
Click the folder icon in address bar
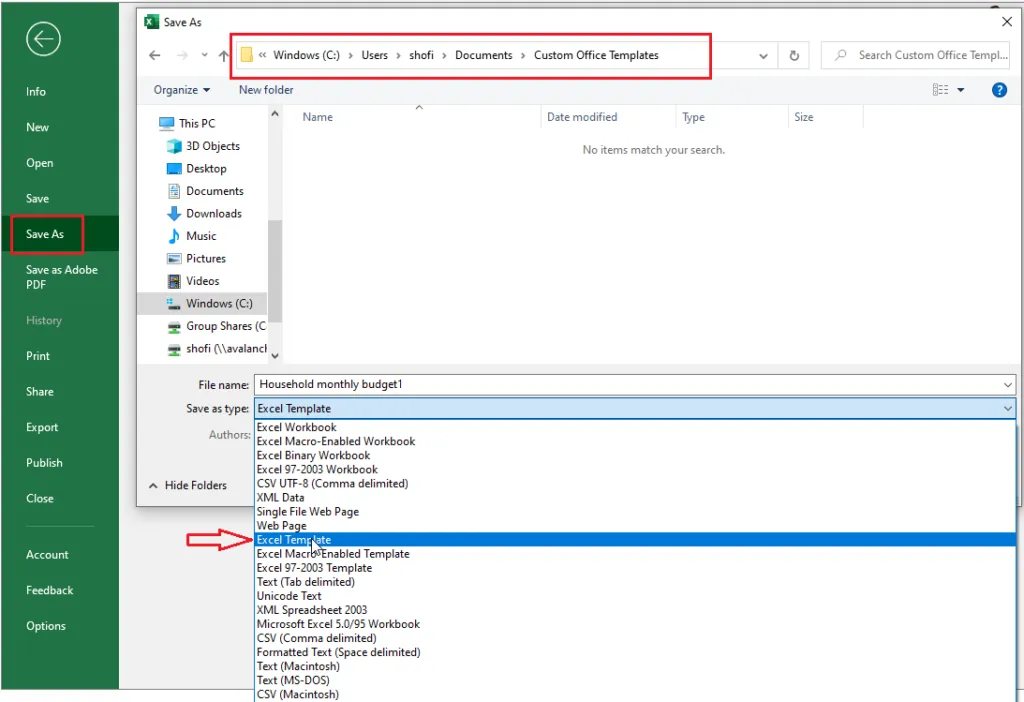pyautogui.click(x=246, y=55)
